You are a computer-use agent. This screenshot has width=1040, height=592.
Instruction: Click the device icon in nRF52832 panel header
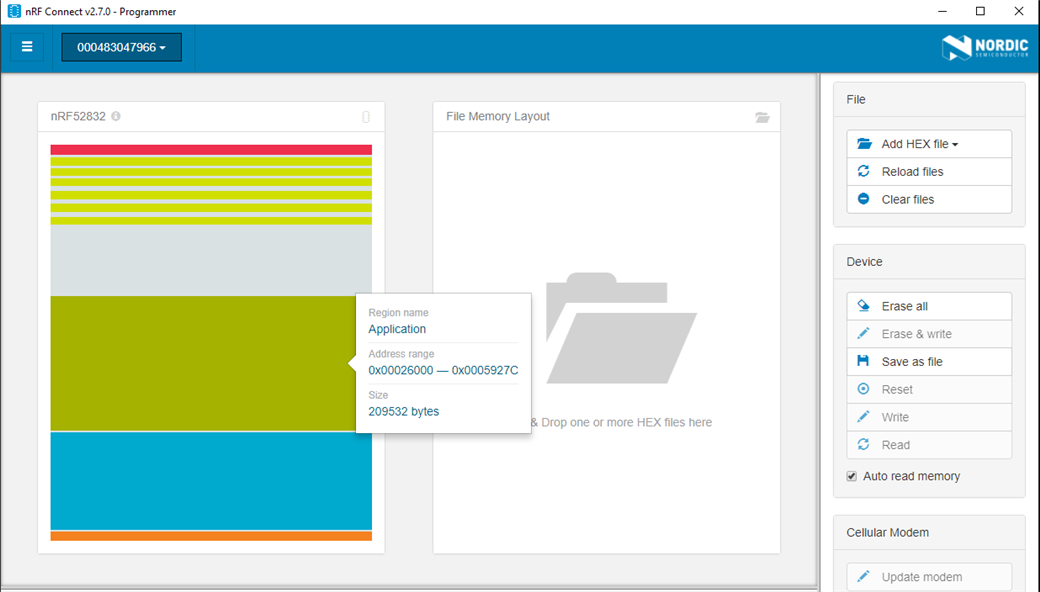[365, 117]
